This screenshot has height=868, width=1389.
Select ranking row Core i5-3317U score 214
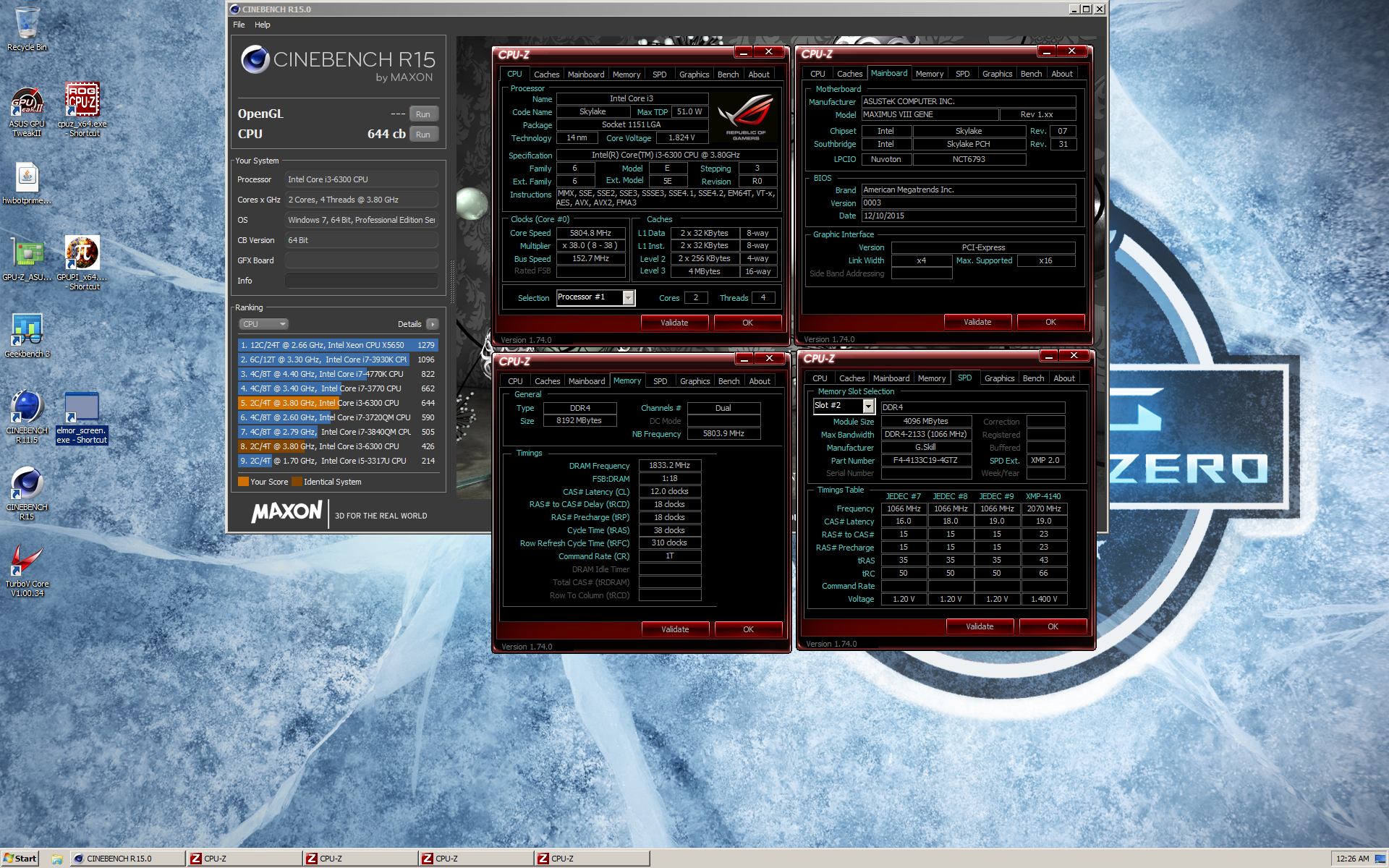pos(338,461)
